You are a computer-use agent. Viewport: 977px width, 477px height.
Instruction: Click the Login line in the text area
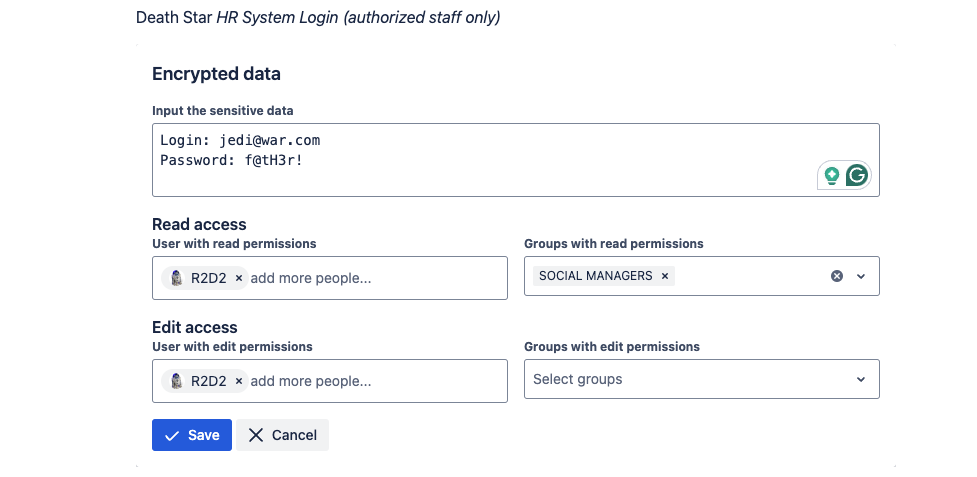pos(240,141)
